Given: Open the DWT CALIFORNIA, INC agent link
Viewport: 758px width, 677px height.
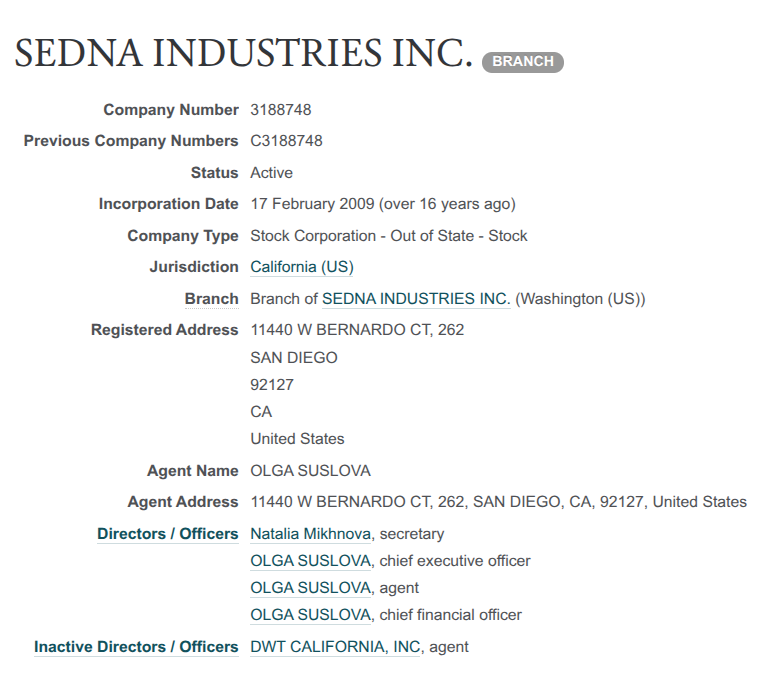Looking at the screenshot, I should pyautogui.click(x=335, y=647).
